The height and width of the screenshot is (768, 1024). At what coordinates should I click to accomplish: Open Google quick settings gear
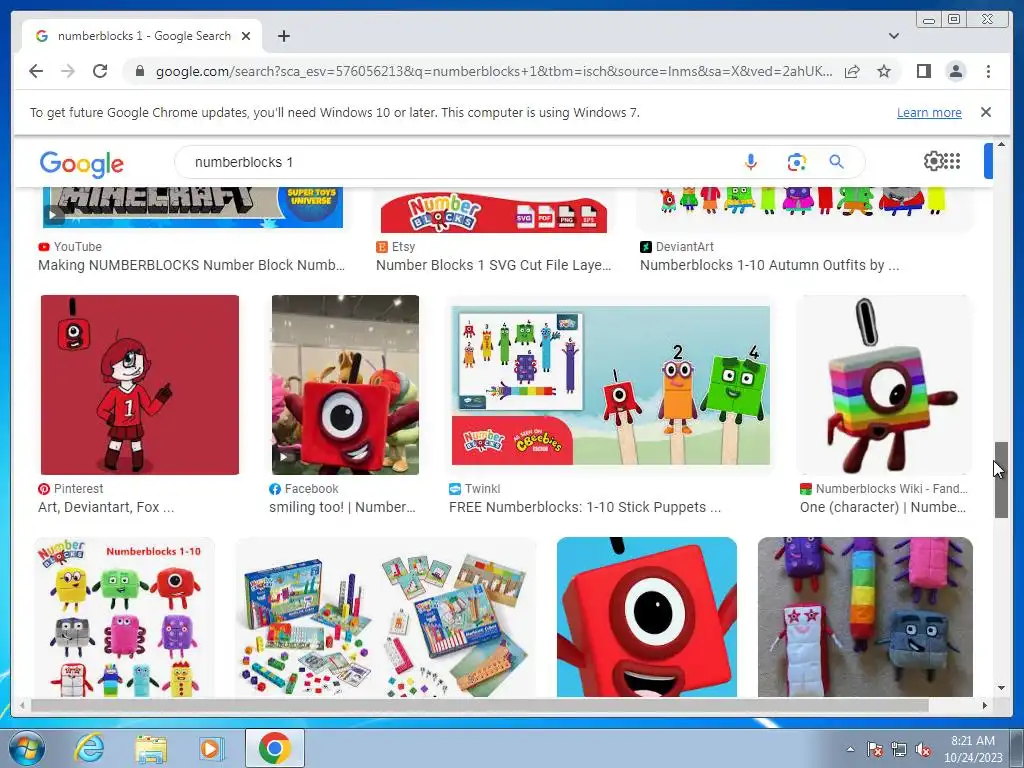tap(933, 161)
